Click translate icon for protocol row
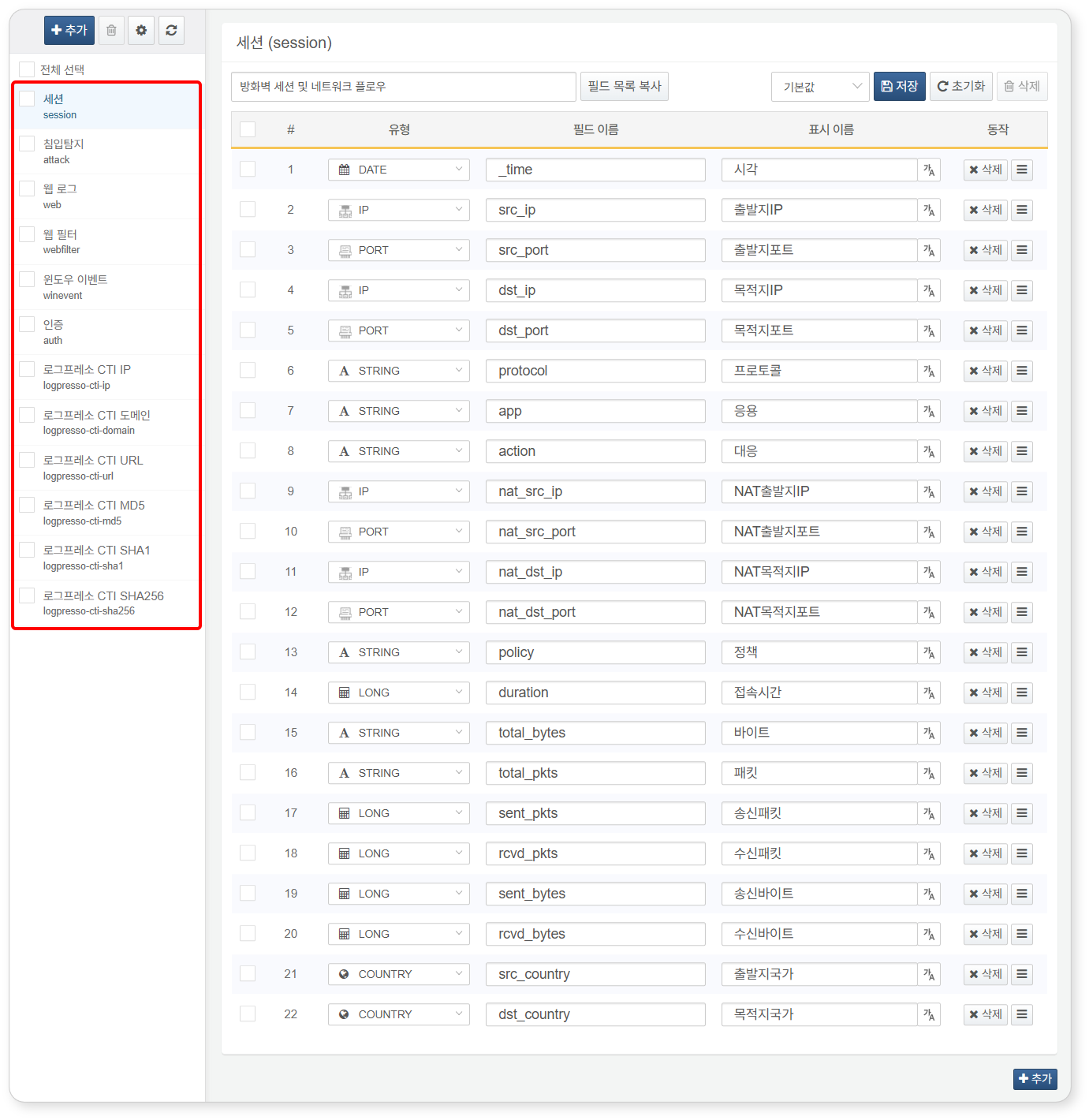Viewport: 1089px width, 1120px height. click(x=929, y=371)
